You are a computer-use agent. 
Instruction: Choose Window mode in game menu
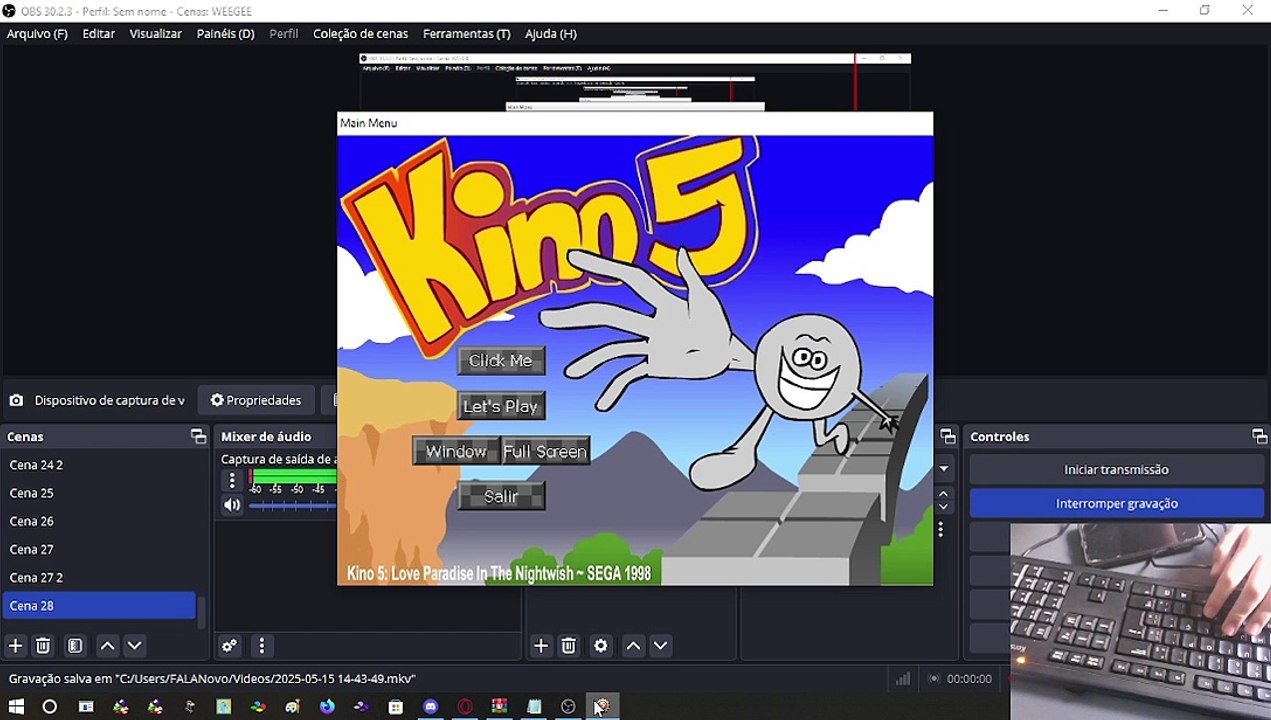click(x=456, y=451)
